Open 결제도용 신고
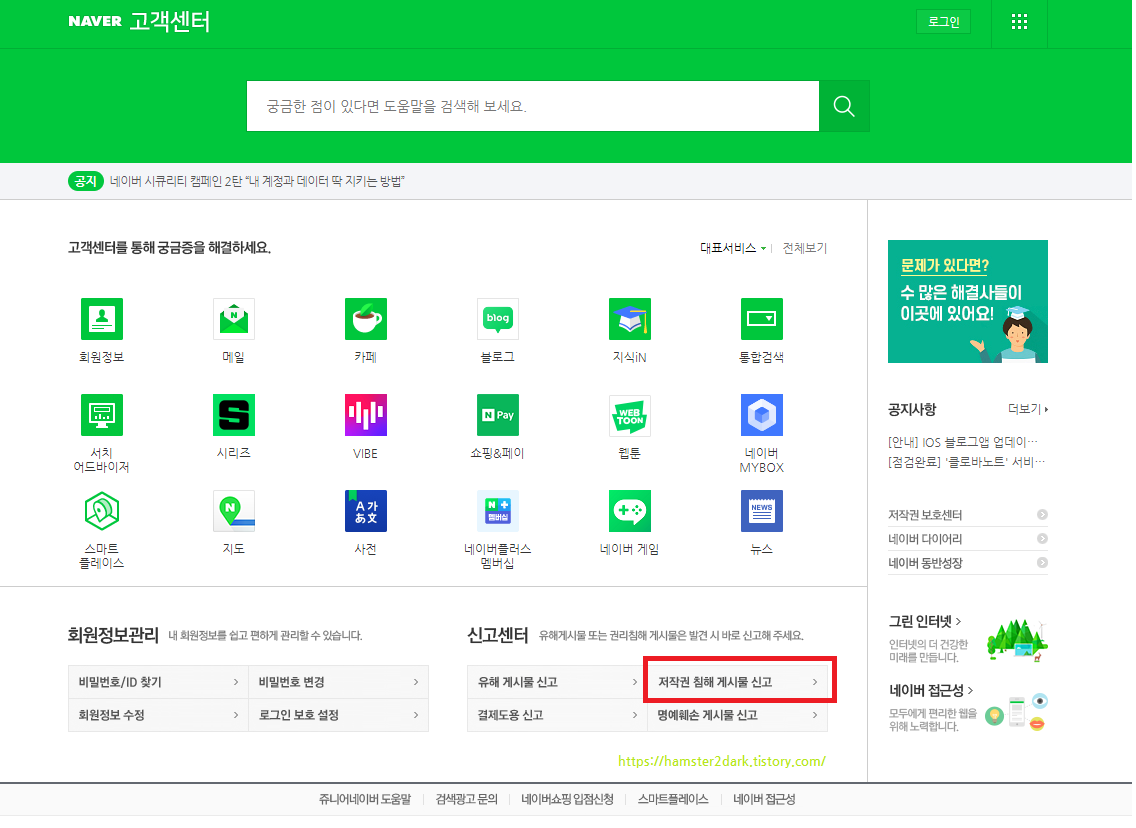The image size is (1136, 828). tap(557, 716)
